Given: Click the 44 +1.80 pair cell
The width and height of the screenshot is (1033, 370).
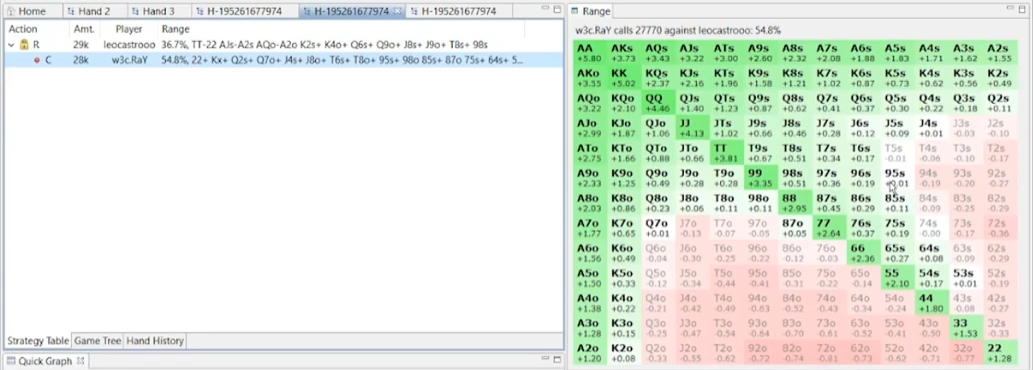Looking at the screenshot, I should click(932, 303).
